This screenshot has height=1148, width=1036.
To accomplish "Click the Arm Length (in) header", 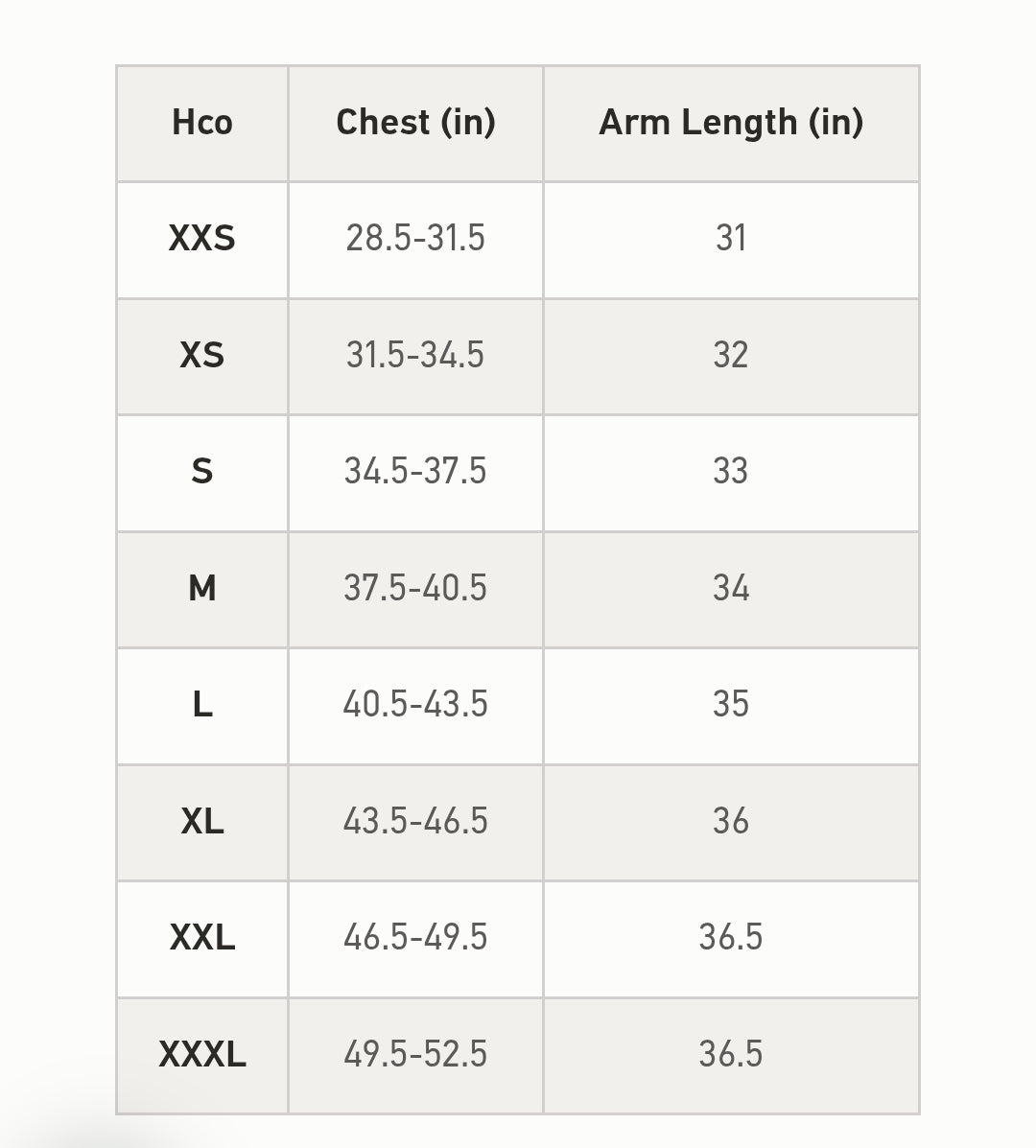I will point(730,123).
